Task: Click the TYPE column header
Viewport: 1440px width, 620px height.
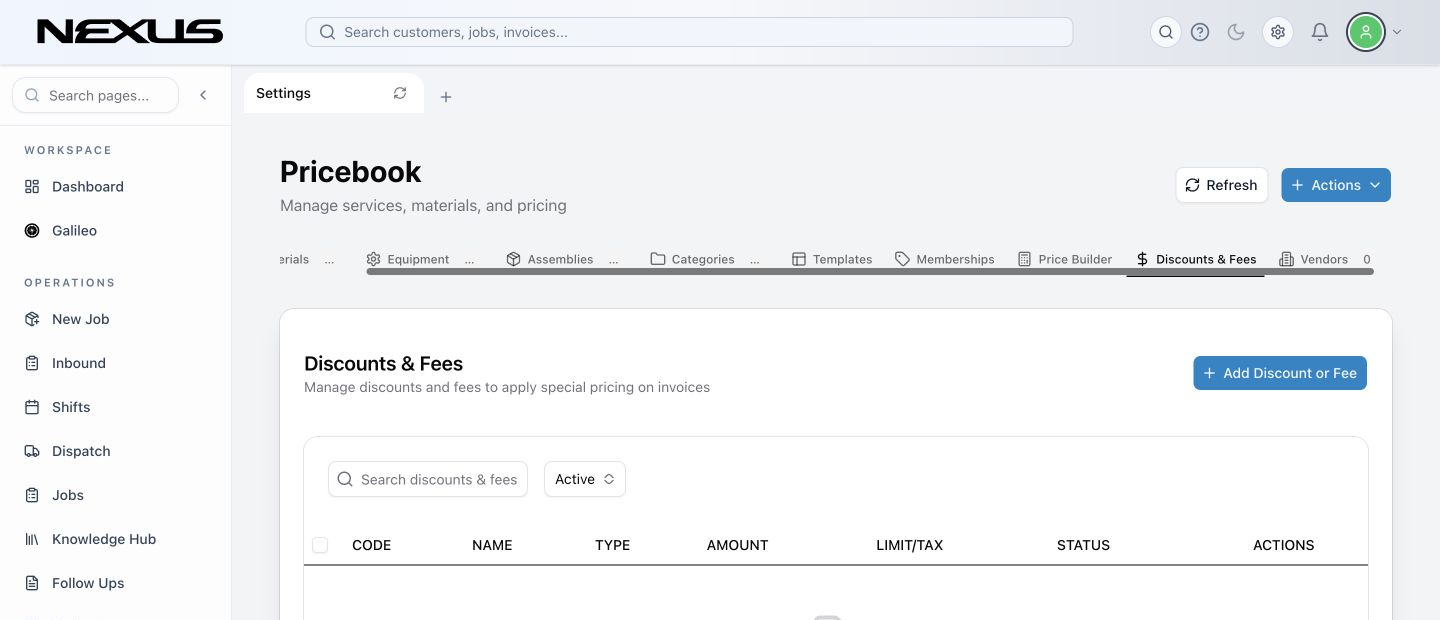Action: click(612, 545)
